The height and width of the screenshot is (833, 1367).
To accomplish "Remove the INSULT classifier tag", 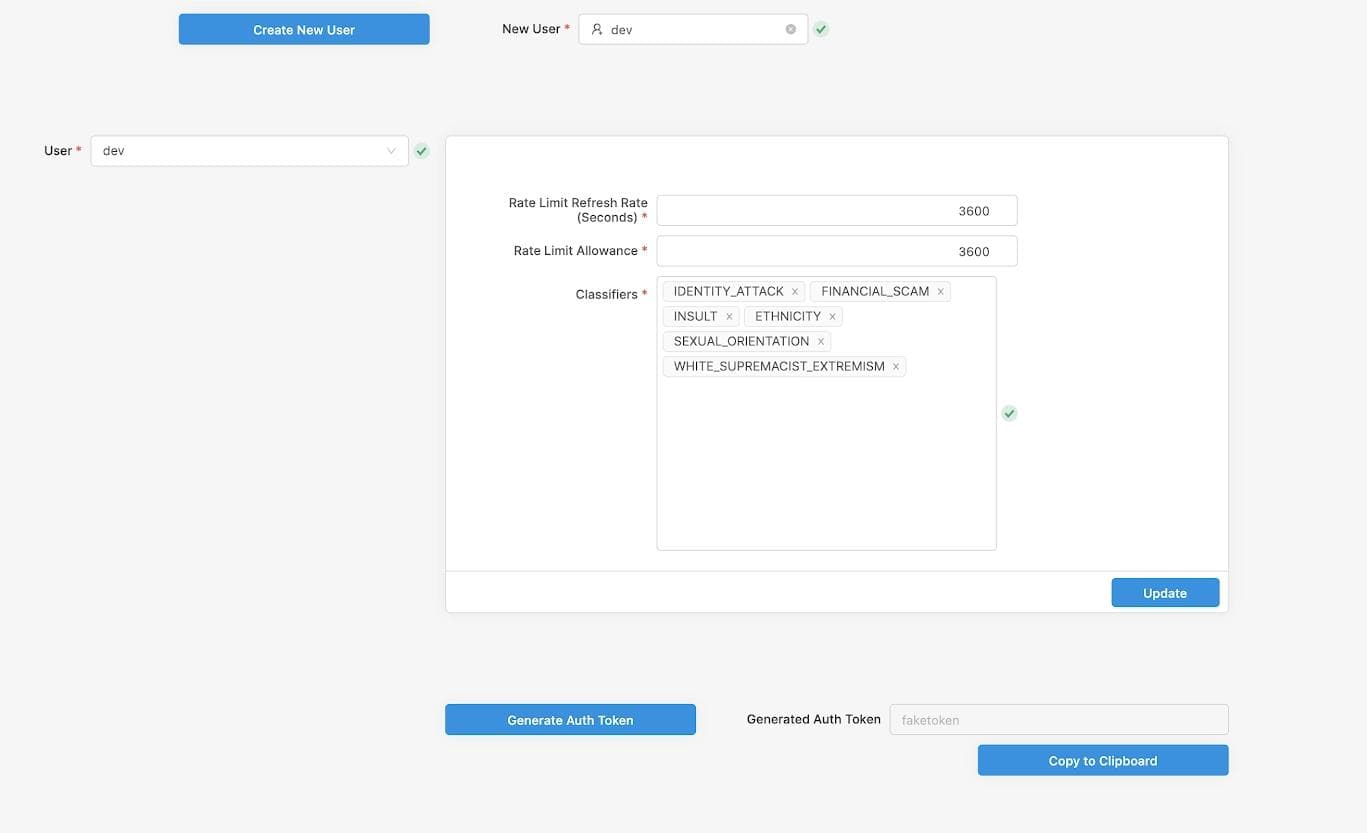I will click(729, 317).
